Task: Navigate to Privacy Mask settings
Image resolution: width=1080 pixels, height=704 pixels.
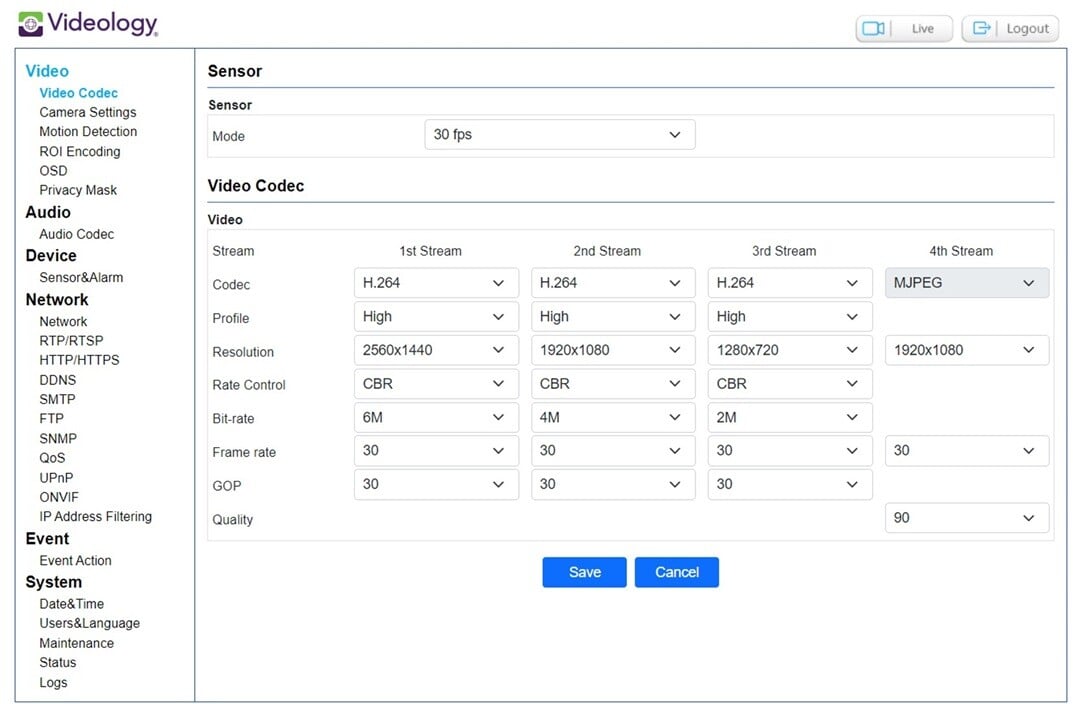Action: pyautogui.click(x=78, y=190)
